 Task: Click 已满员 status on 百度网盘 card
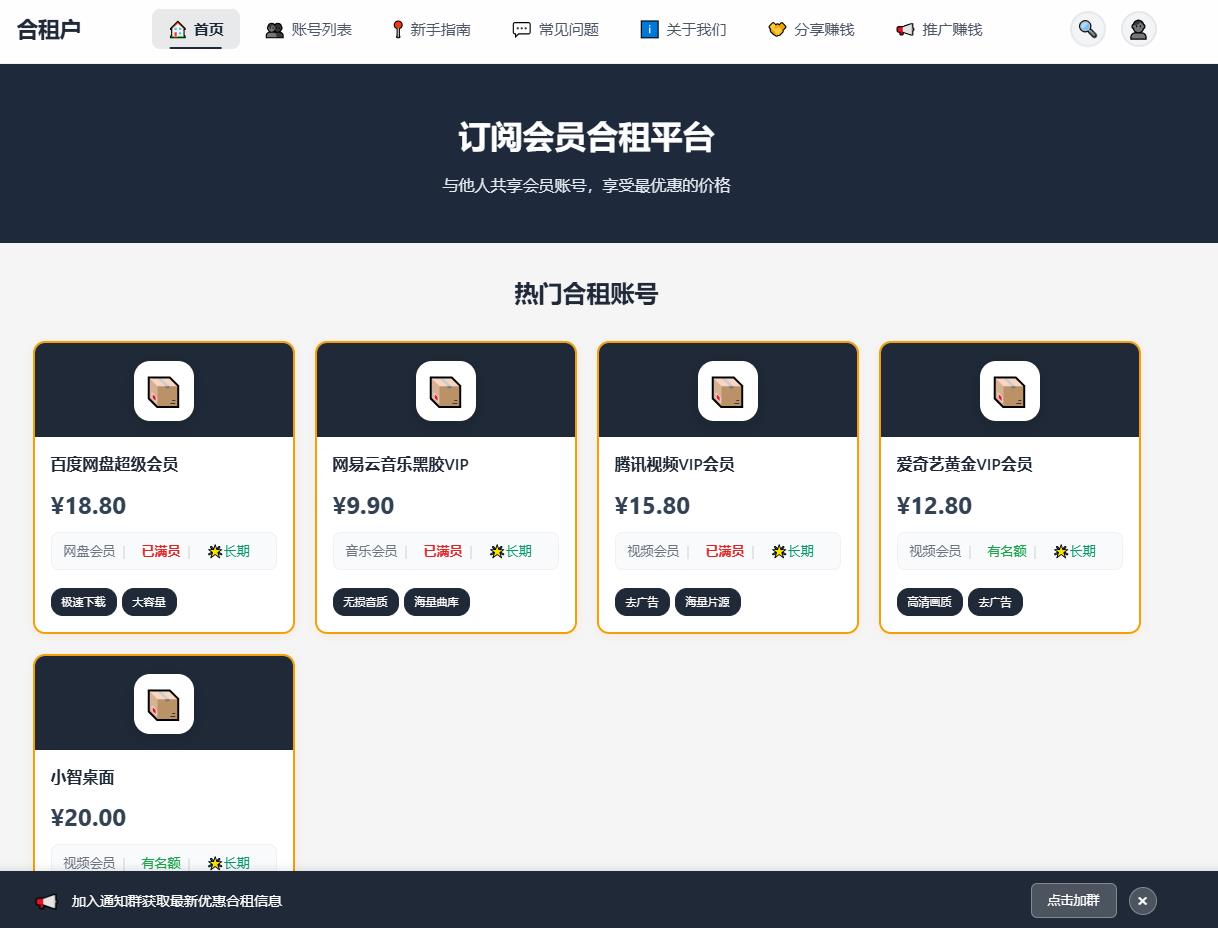tap(161, 551)
